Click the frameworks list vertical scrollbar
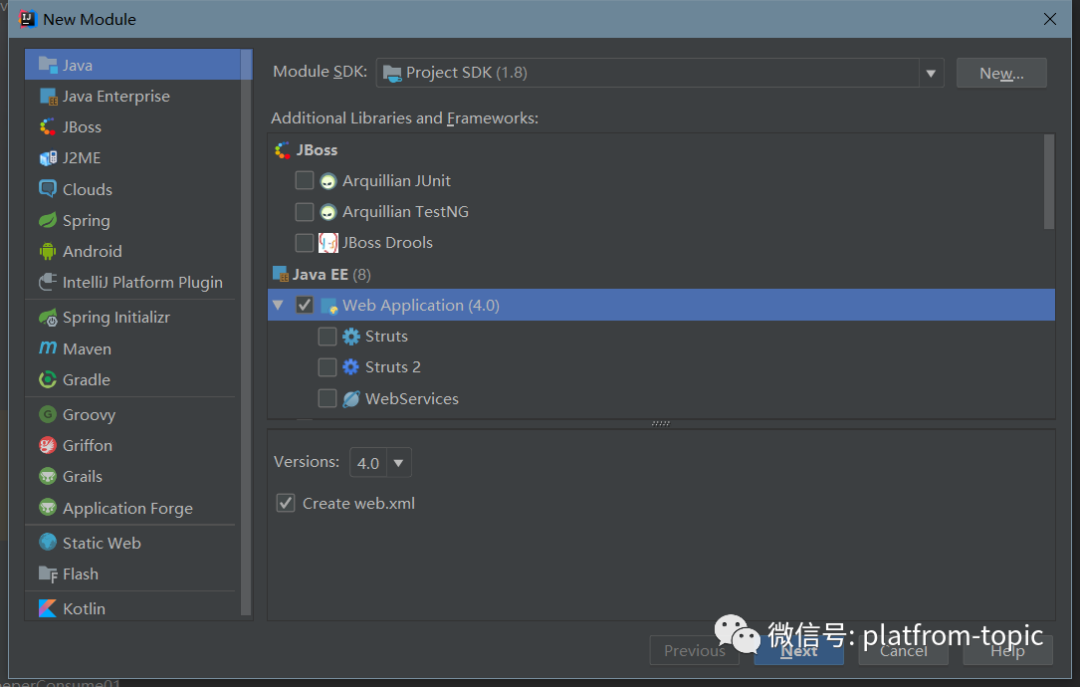Screen dimensions: 1080x687 [1049, 182]
